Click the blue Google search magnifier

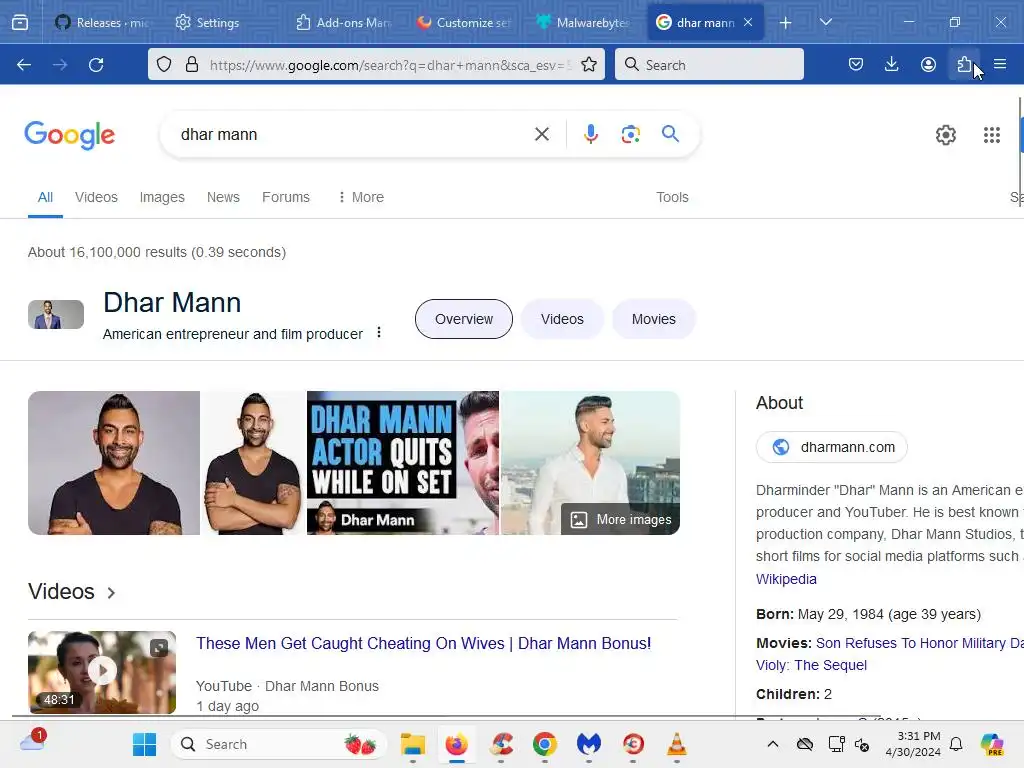[671, 134]
